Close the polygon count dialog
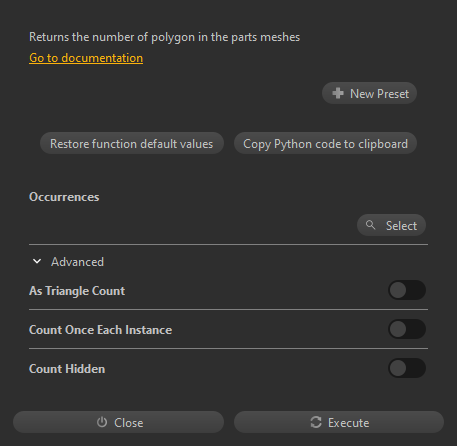 coord(118,422)
